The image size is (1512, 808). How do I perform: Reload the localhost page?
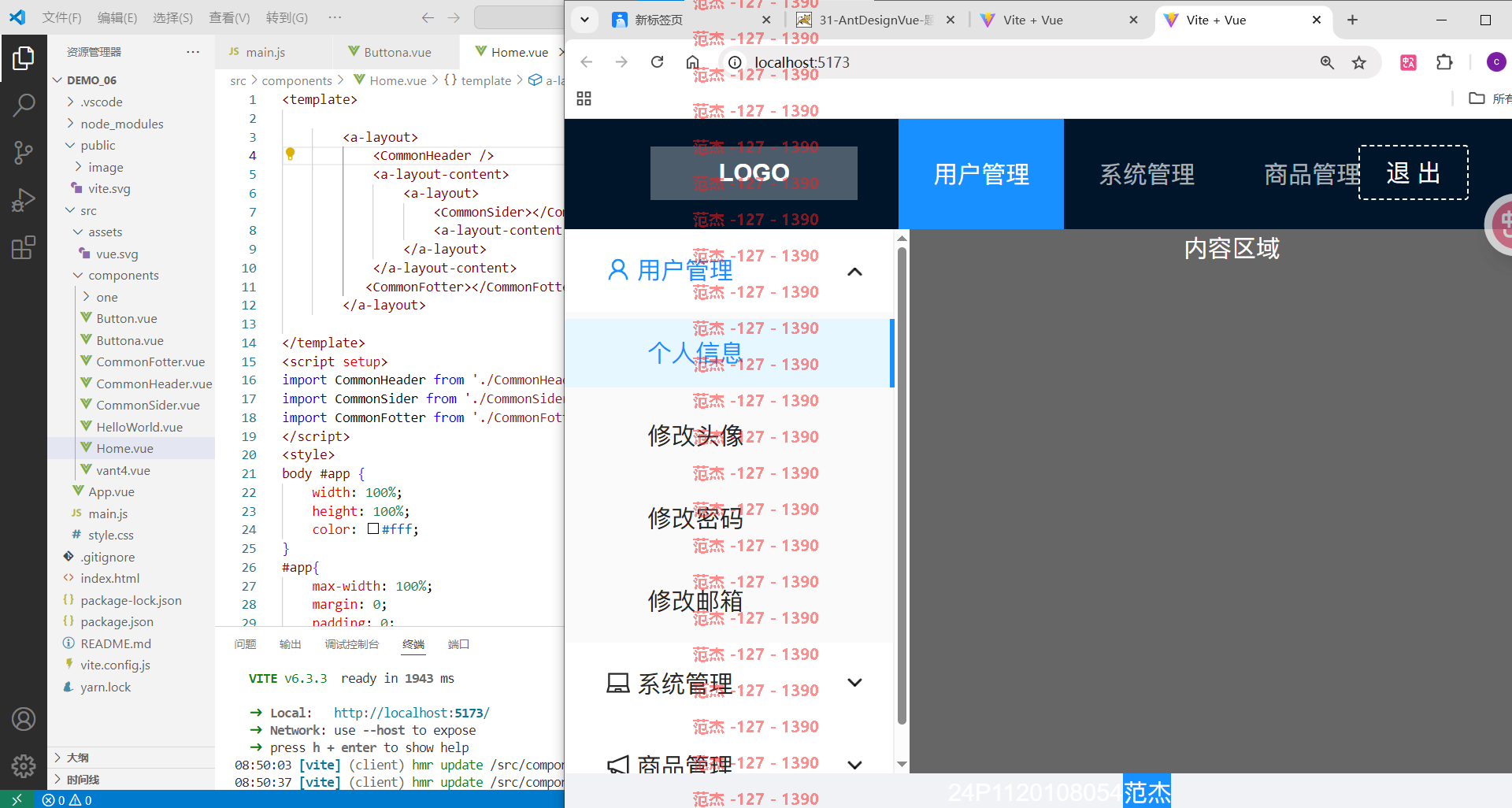657,62
